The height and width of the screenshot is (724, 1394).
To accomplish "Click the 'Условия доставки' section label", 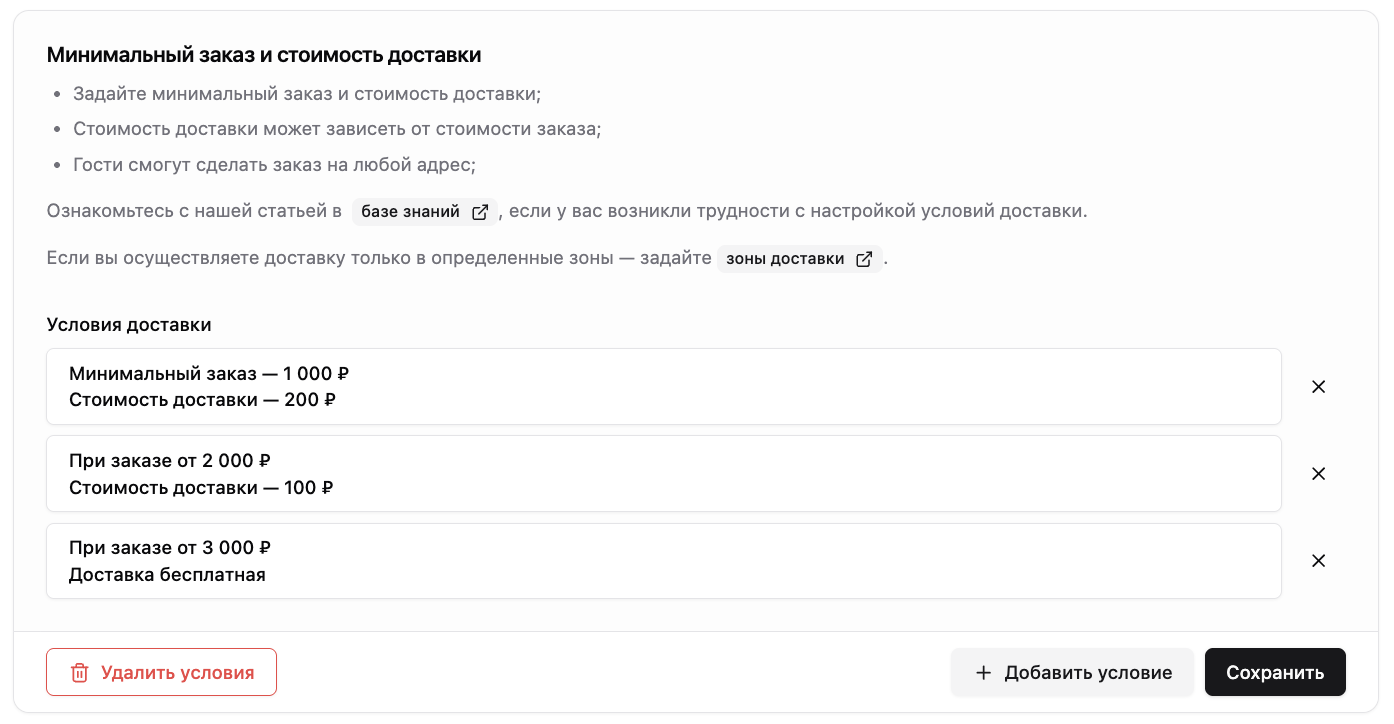I will [x=129, y=325].
